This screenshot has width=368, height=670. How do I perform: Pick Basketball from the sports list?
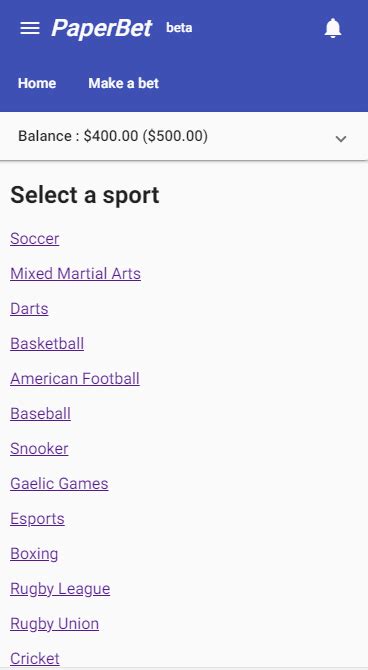(47, 344)
